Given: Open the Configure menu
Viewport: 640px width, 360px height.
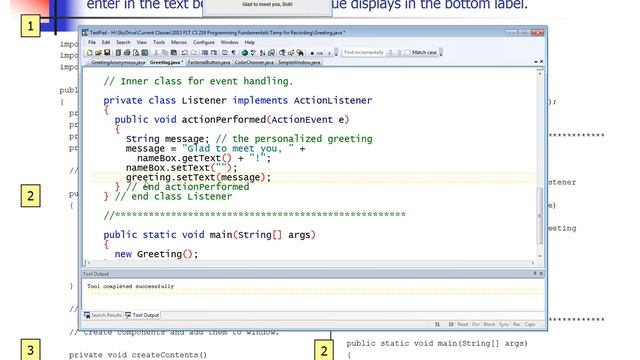Looking at the screenshot, I should pyautogui.click(x=203, y=42).
